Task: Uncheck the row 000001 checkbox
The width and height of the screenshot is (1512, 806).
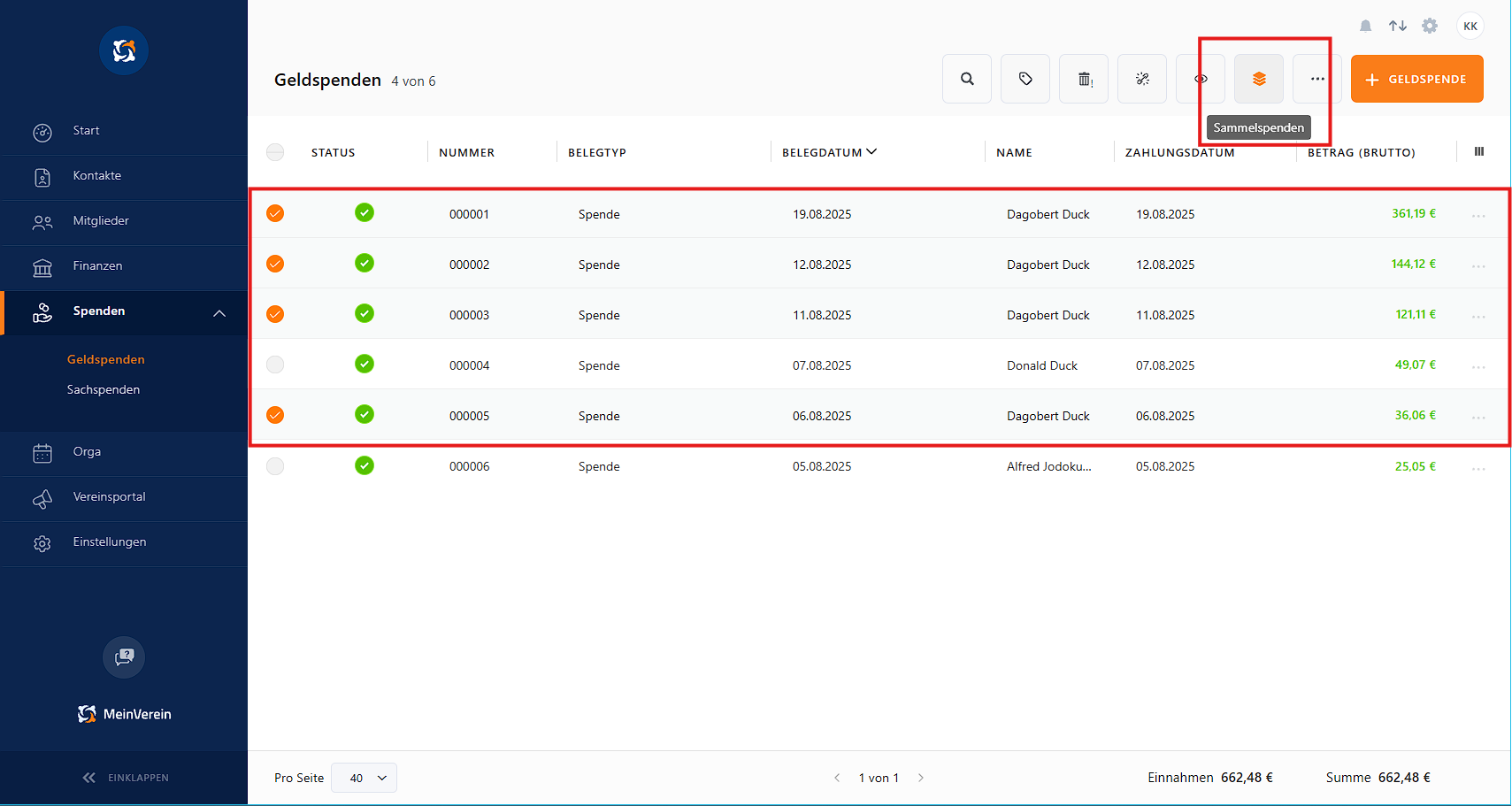Action: pyautogui.click(x=275, y=213)
